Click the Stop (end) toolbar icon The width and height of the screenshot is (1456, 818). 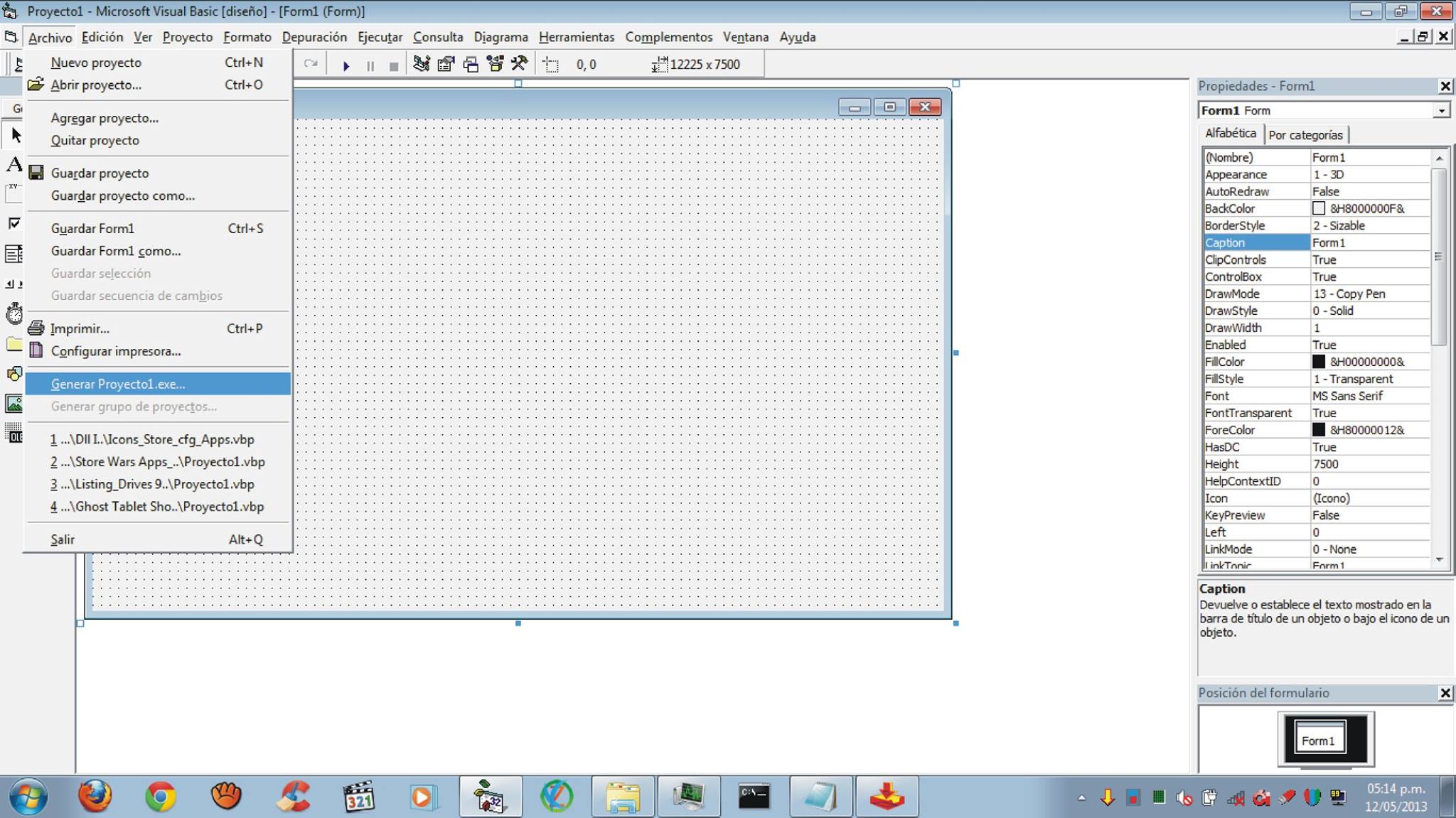(x=394, y=65)
